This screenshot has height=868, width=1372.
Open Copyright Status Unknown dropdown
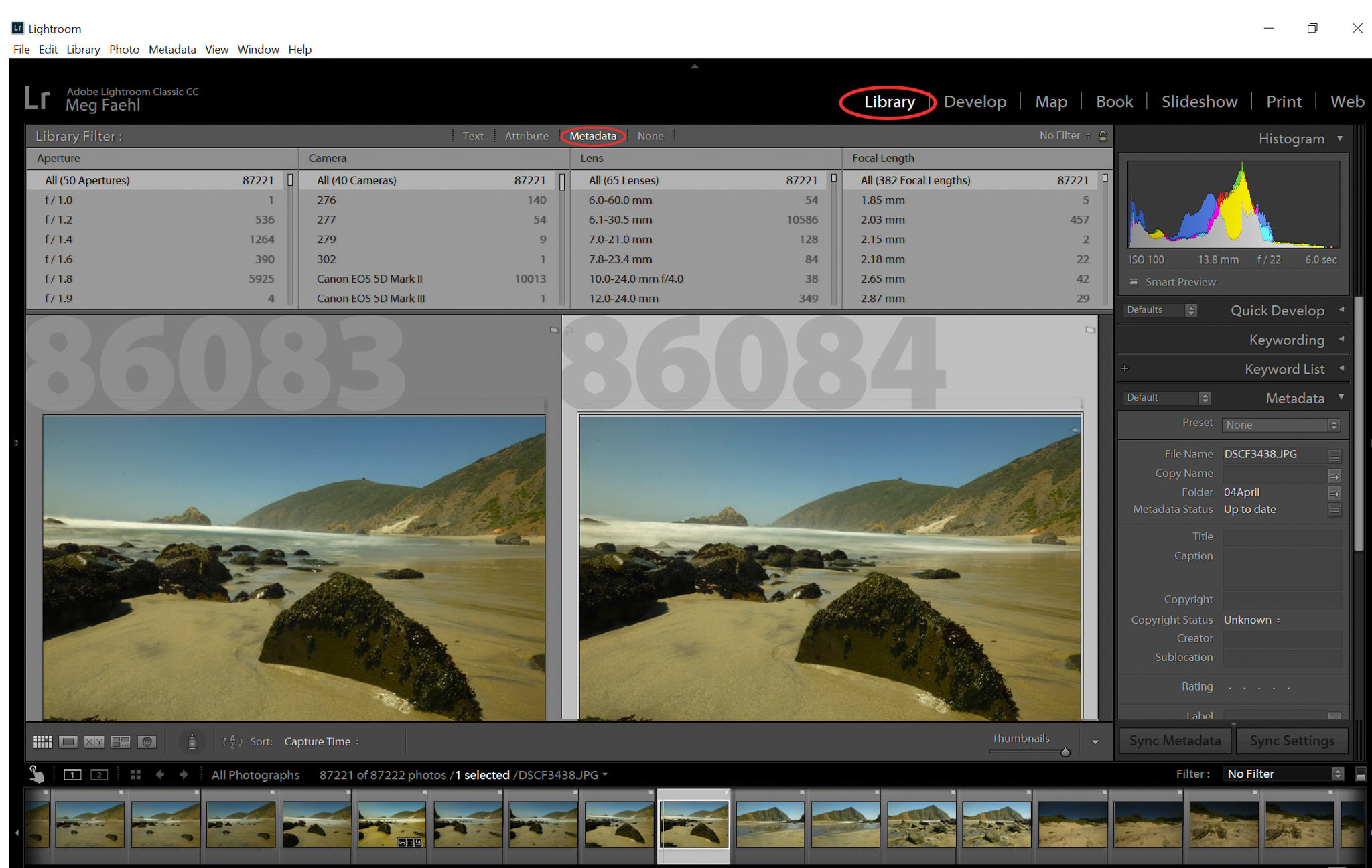(x=1251, y=620)
